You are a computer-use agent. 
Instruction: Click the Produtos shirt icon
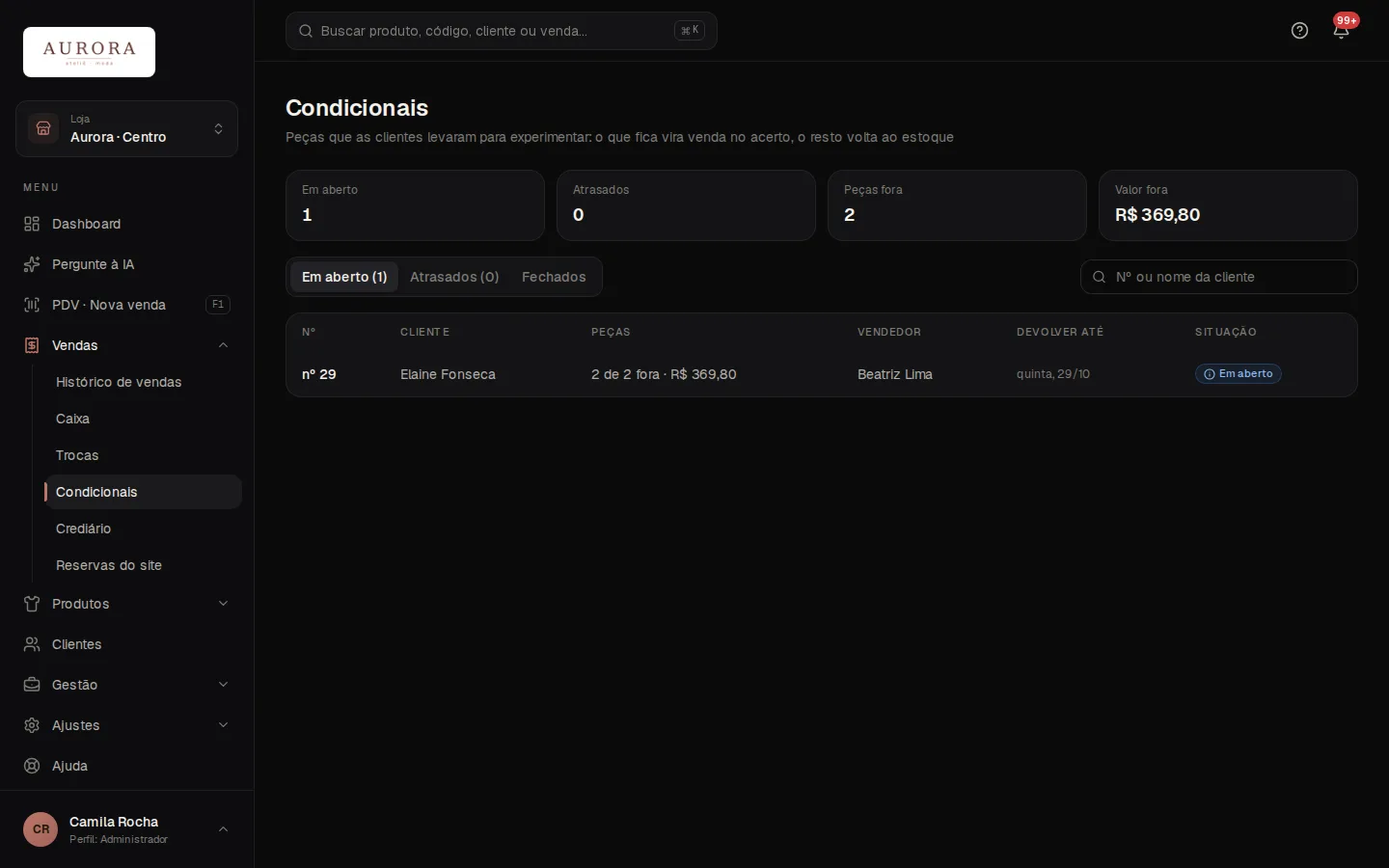tap(32, 604)
